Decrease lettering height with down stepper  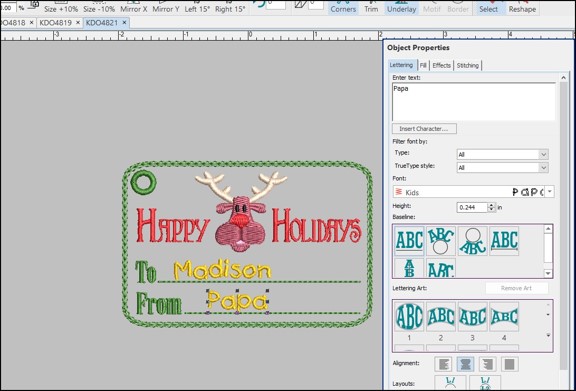(x=492, y=210)
